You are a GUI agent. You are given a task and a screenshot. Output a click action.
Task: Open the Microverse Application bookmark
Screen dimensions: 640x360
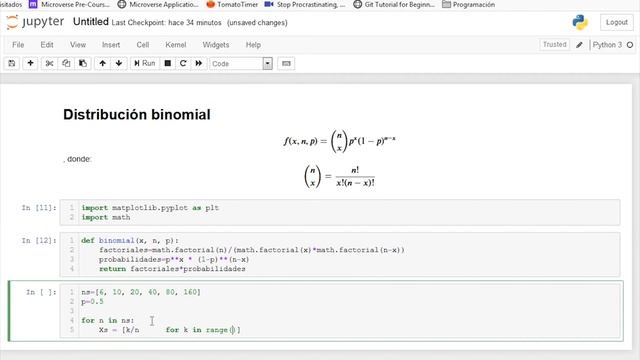tap(158, 4)
